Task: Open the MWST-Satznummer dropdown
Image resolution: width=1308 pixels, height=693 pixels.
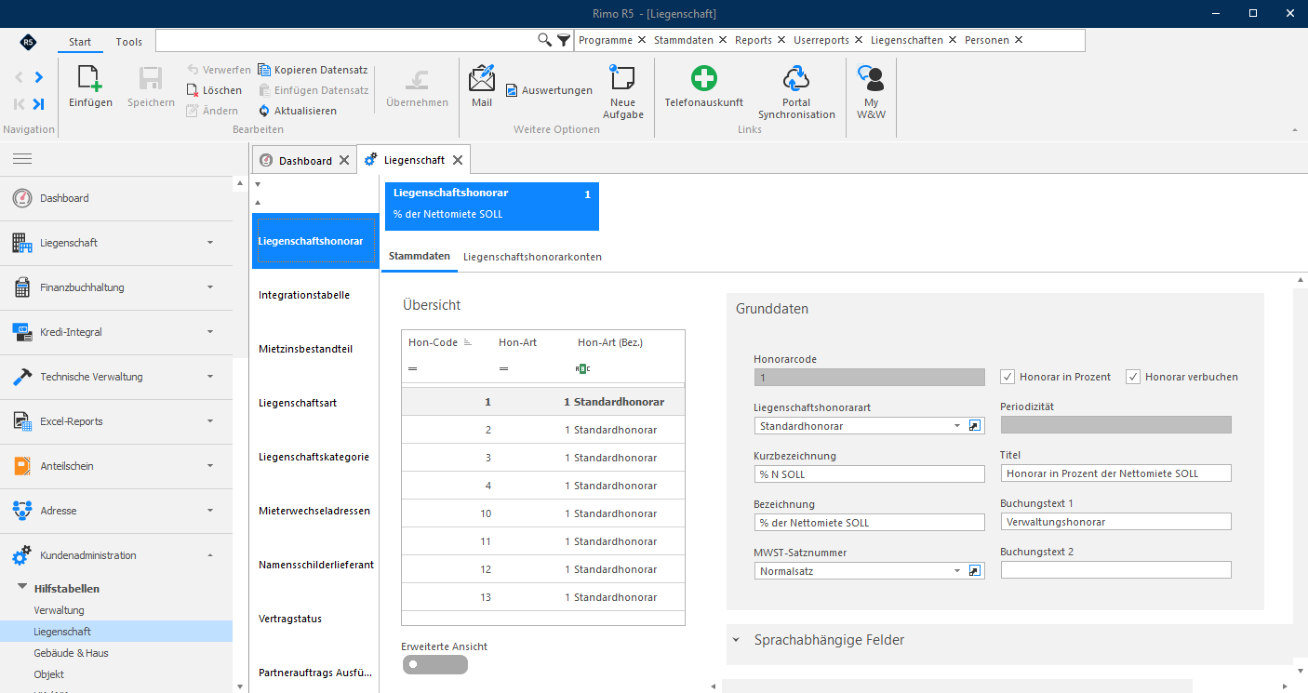Action: pos(958,571)
